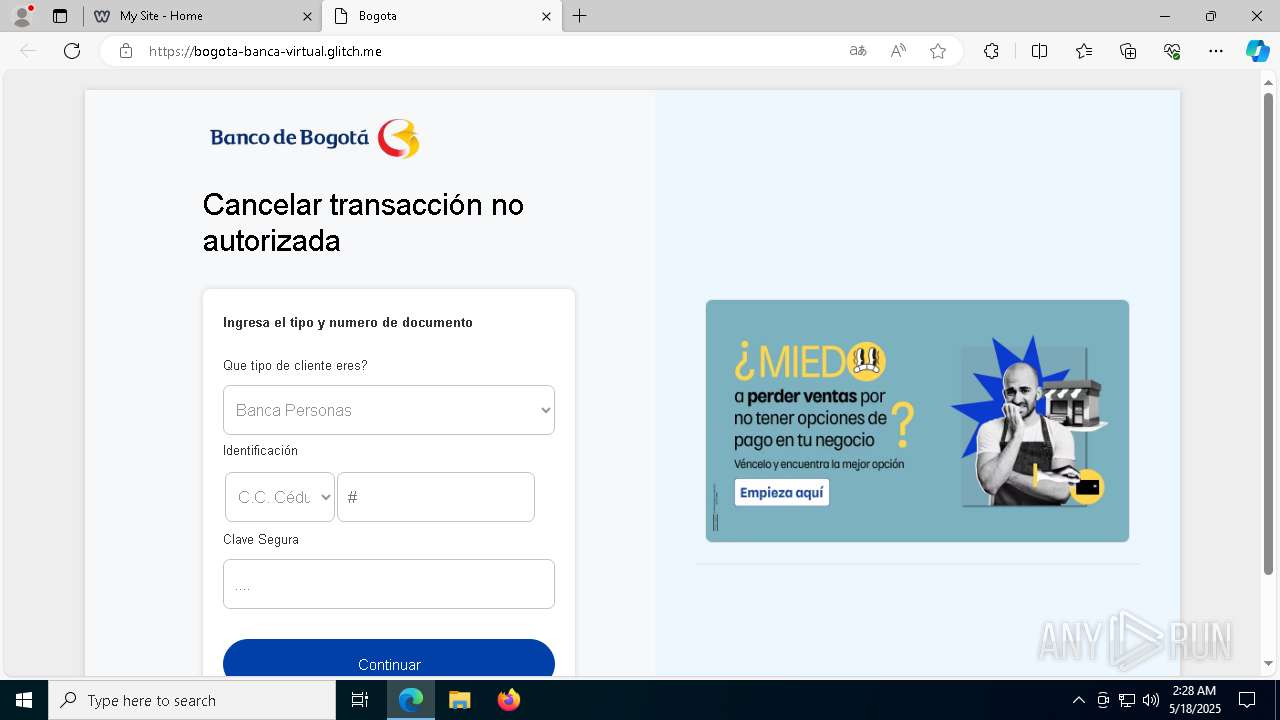Click the Que tipo de cliente eres? label
The height and width of the screenshot is (720, 1280).
click(295, 365)
